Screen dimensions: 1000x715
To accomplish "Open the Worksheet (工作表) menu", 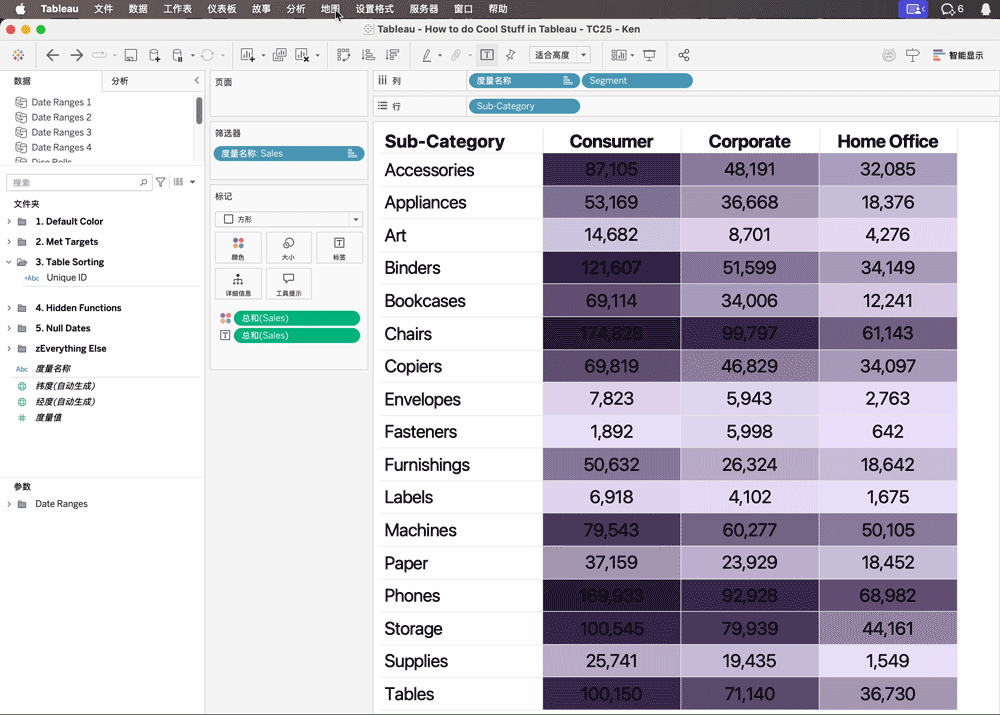I will [177, 9].
